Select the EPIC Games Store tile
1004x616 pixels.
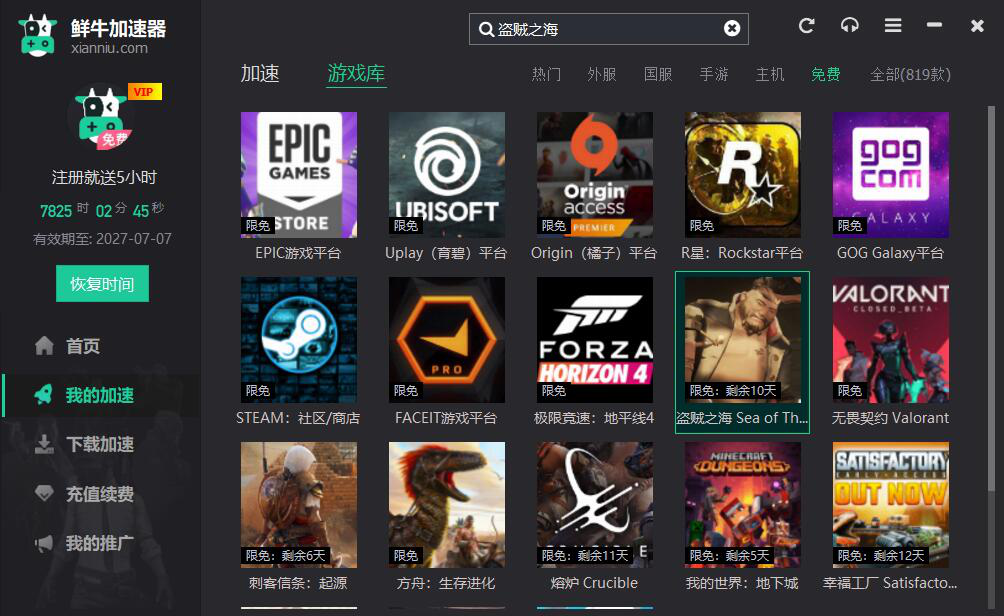299,175
